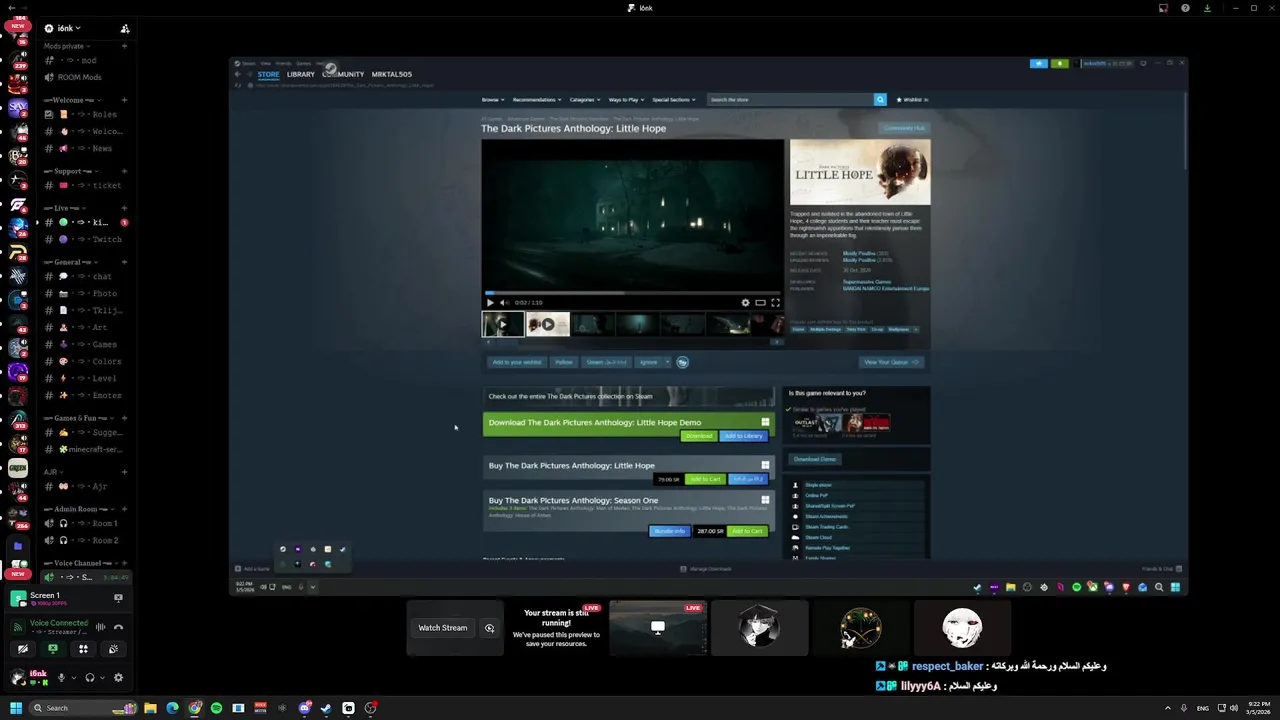Select the live stream preview tile
Image resolution: width=1280 pixels, height=720 pixels.
[657, 628]
